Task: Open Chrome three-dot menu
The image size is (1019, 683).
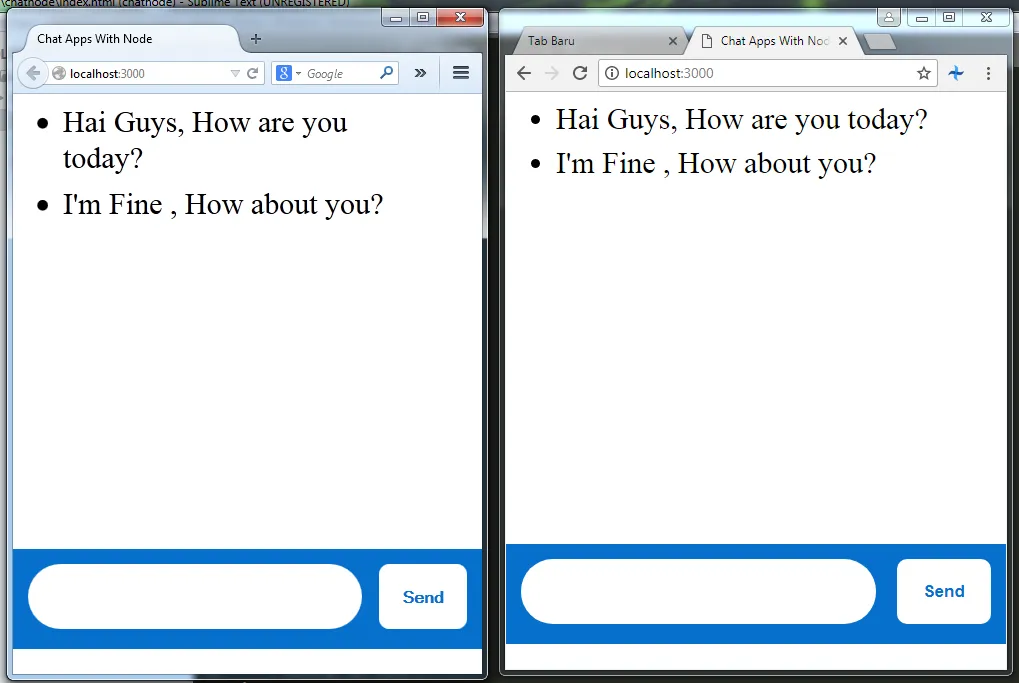Action: pyautogui.click(x=988, y=73)
